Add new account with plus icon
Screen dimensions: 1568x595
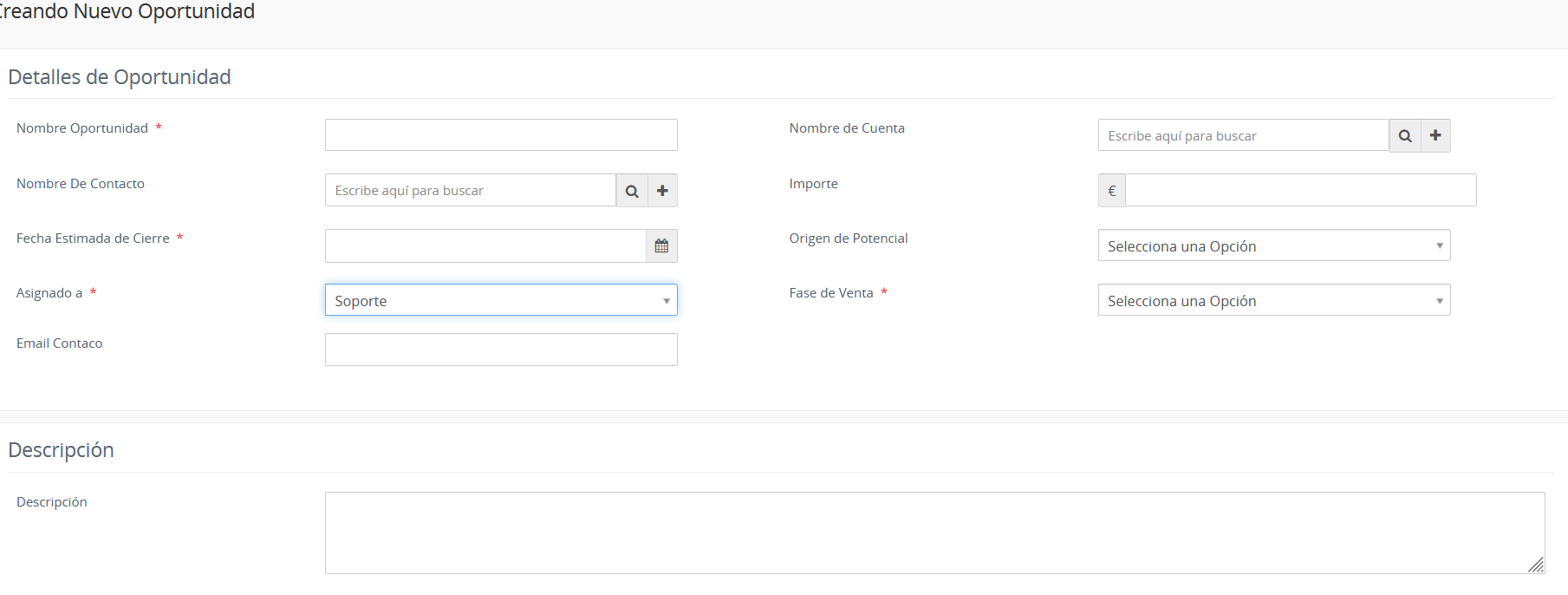coord(1435,135)
